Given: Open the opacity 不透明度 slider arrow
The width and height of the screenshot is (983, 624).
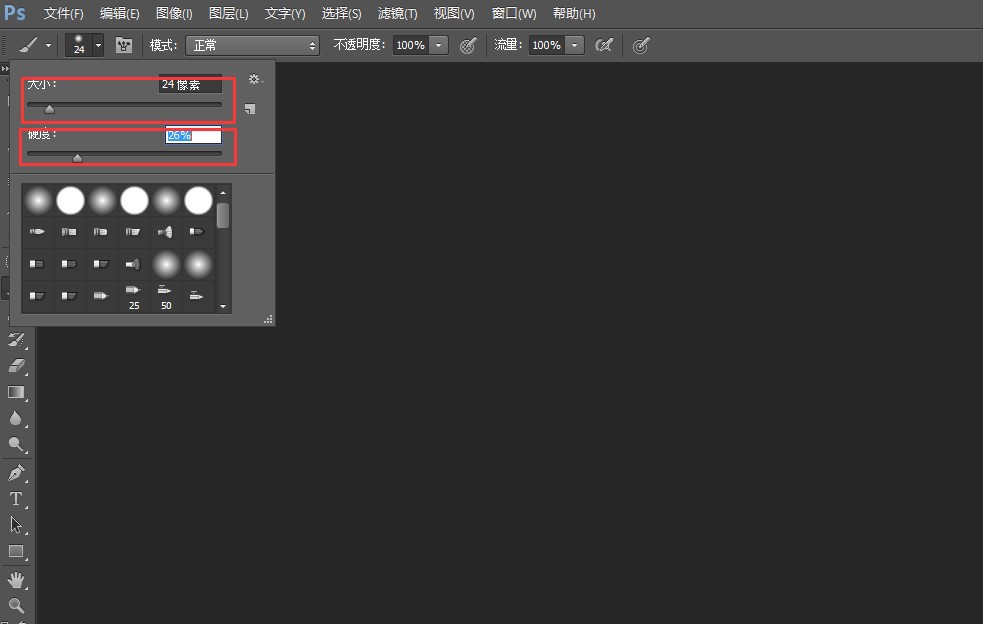Looking at the screenshot, I should tap(439, 45).
